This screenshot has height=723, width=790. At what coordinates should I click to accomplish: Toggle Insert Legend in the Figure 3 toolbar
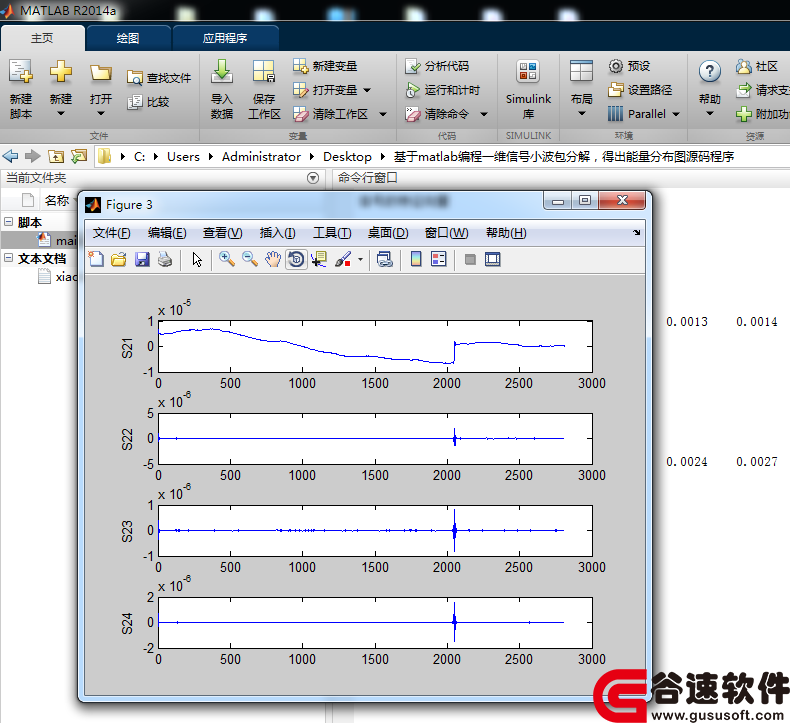[x=439, y=259]
